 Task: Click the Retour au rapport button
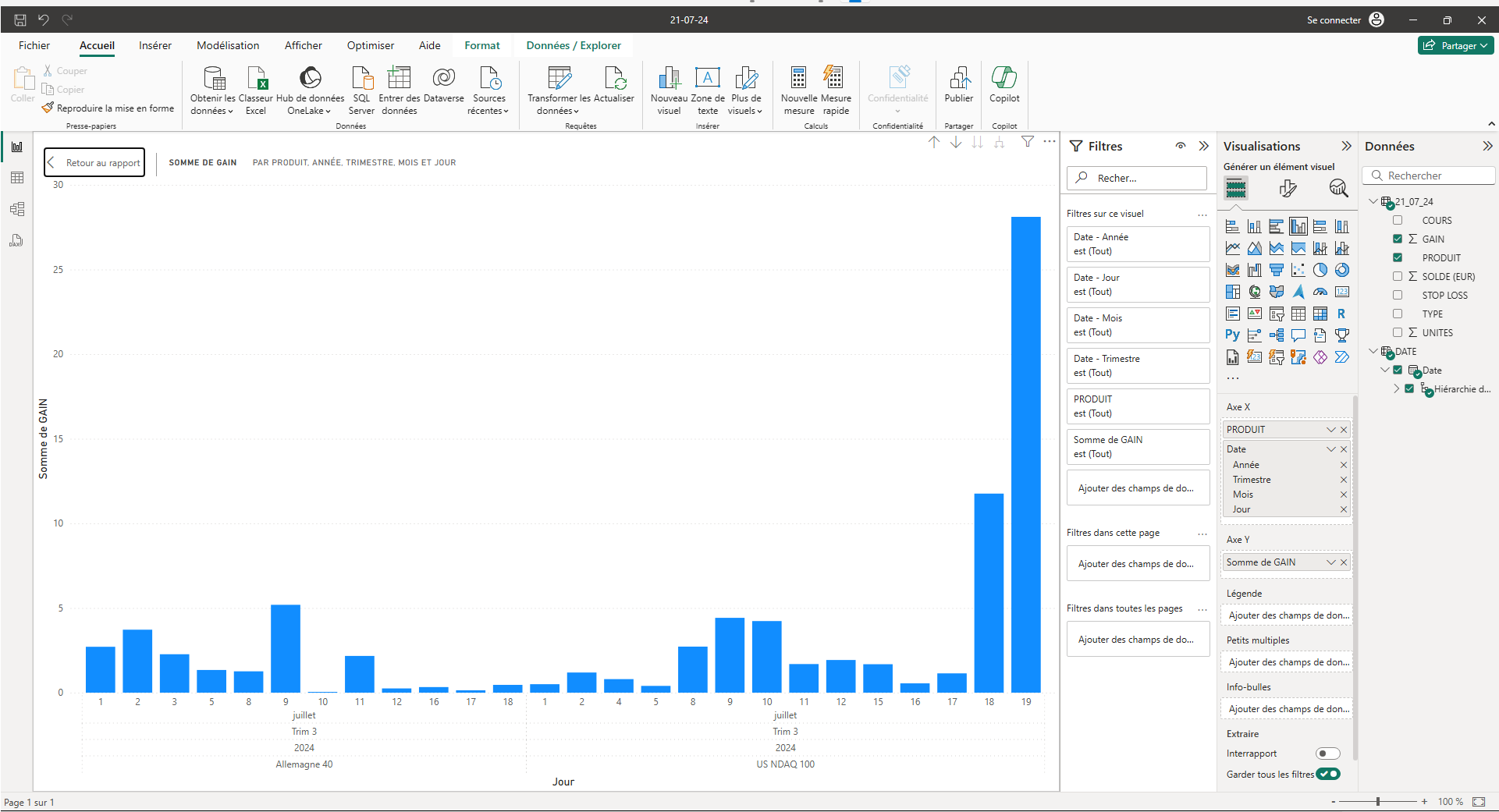(94, 162)
